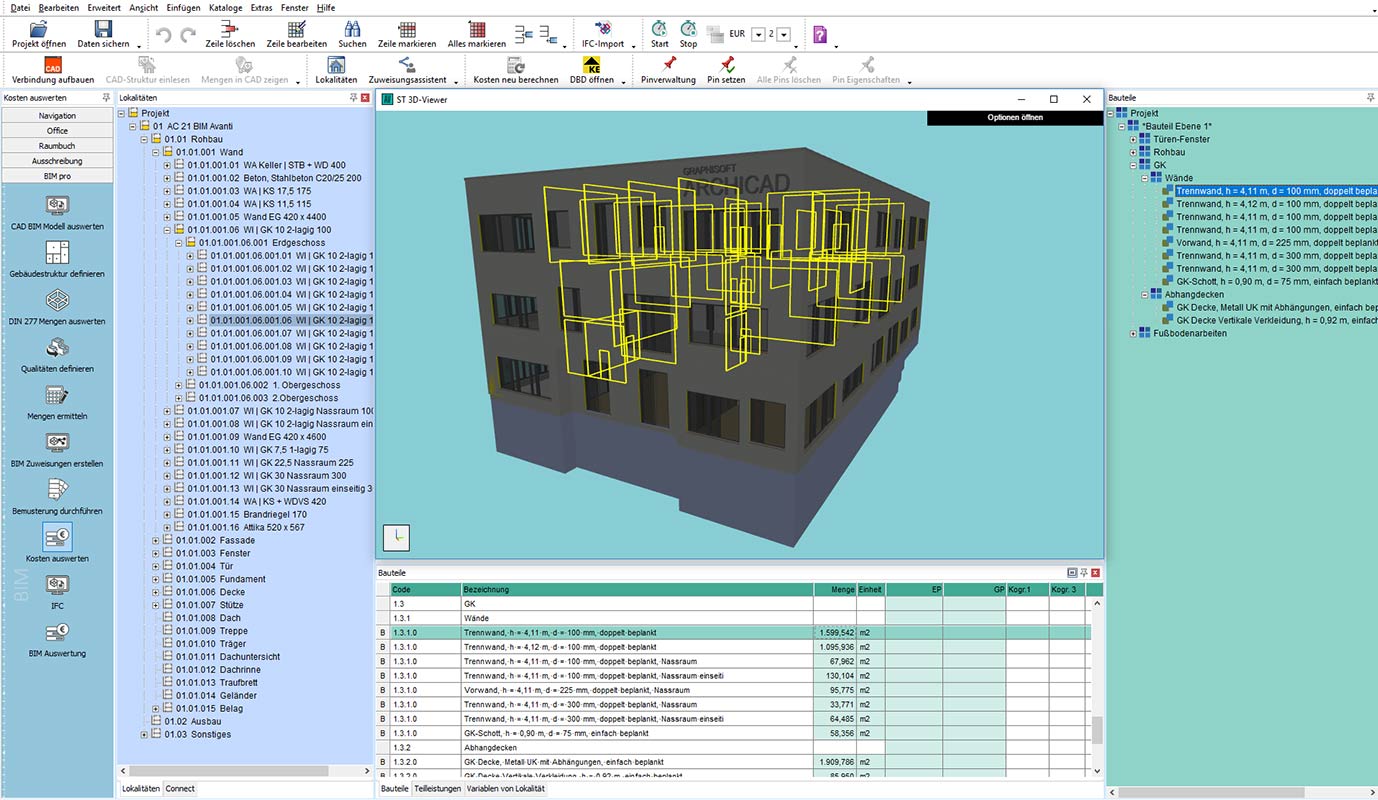1378x800 pixels.
Task: Open the Datei menu
Action: 20,7
